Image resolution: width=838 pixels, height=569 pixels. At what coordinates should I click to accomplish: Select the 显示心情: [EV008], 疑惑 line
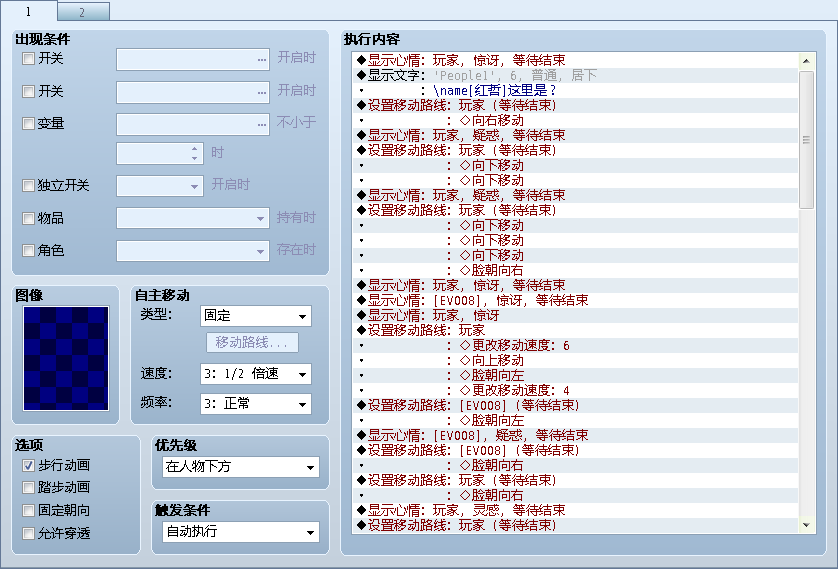click(576, 435)
